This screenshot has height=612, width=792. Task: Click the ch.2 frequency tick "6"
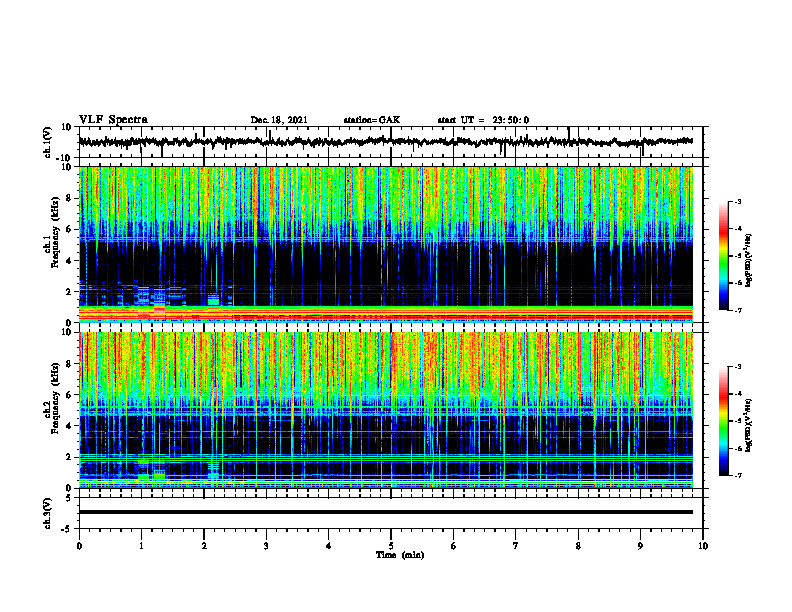coord(70,395)
